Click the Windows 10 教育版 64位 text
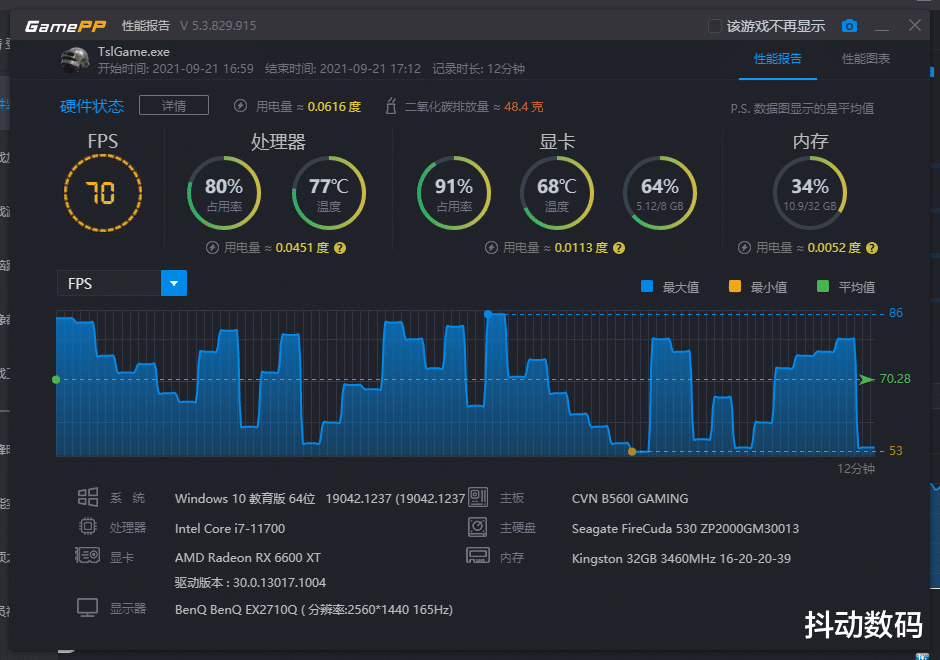 245,499
